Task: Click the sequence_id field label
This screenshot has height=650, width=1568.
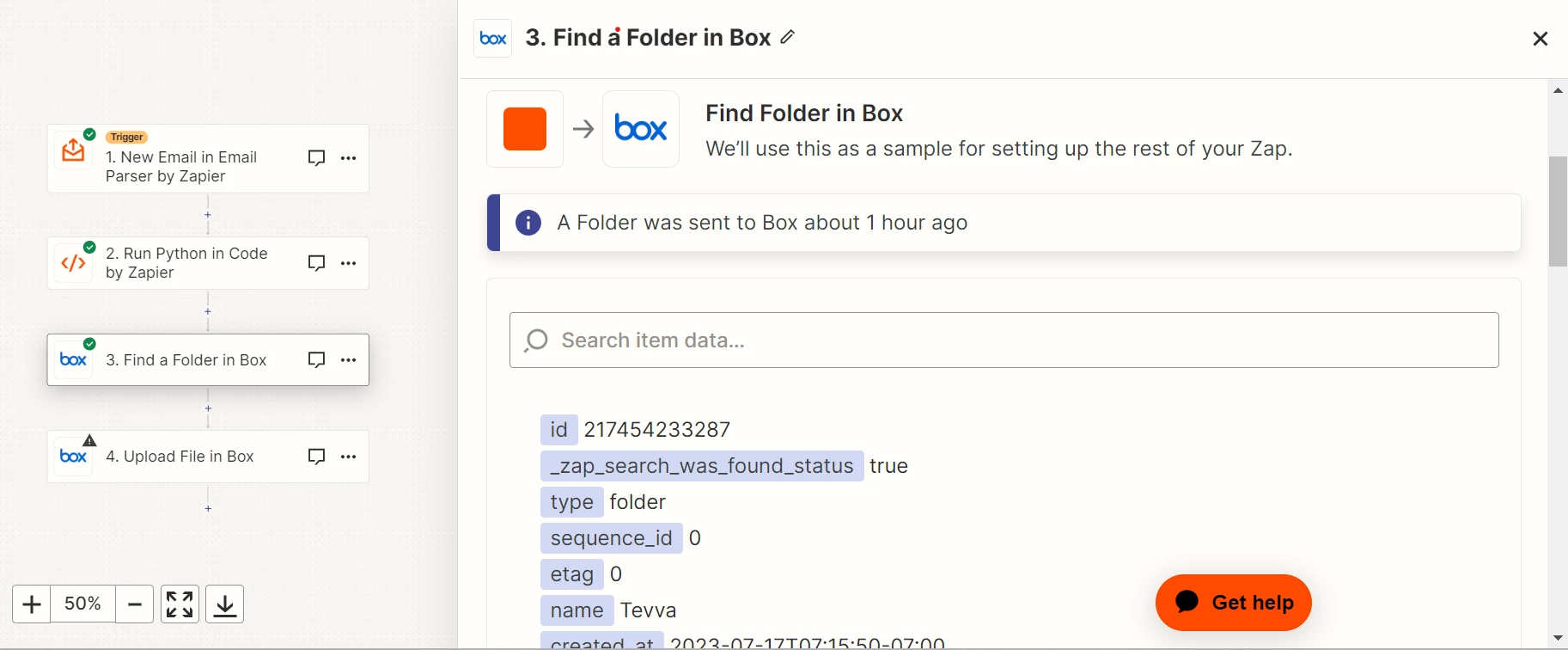Action: 612,538
